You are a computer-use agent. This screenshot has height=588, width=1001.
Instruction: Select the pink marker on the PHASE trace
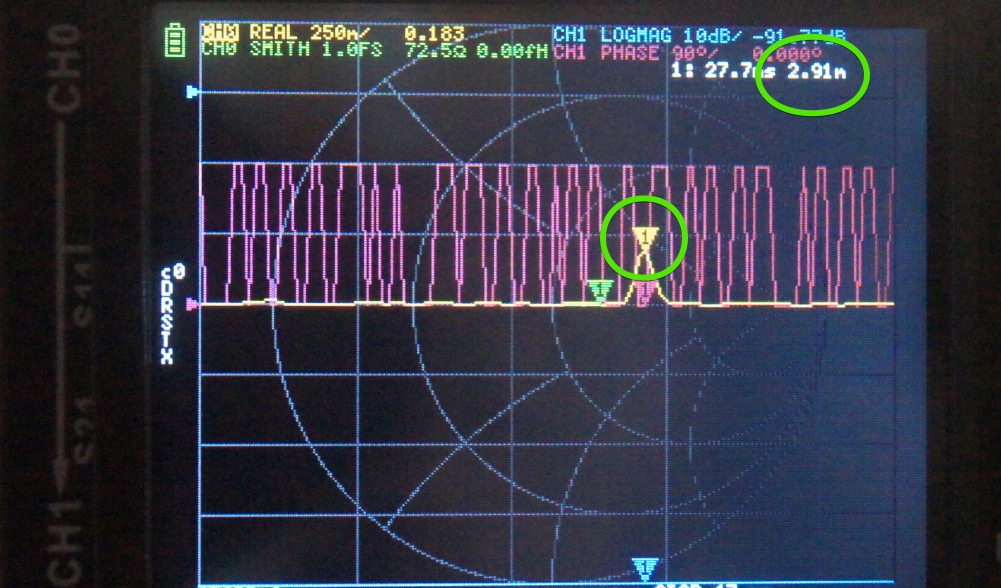pos(645,294)
